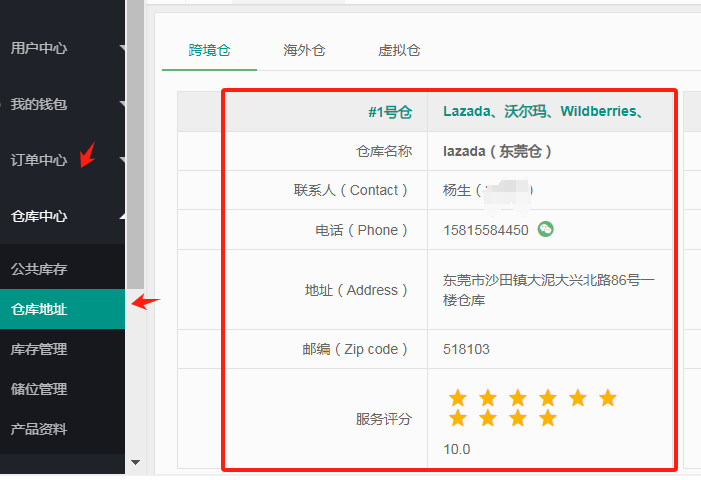Viewport: 701px width, 480px height.
Task: Click the sidebar vertical scrollbar thumb
Action: [135, 144]
